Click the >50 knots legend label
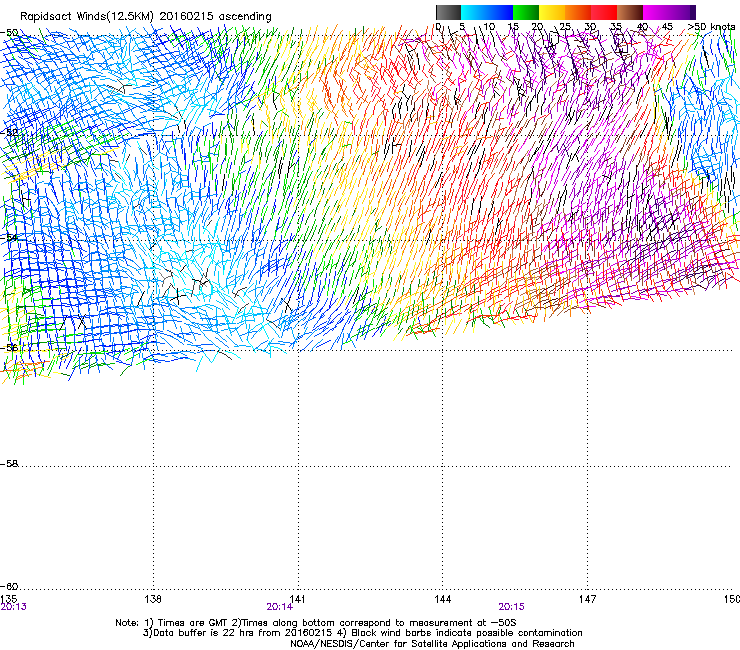Image resolution: width=740 pixels, height=650 pixels. (711, 27)
